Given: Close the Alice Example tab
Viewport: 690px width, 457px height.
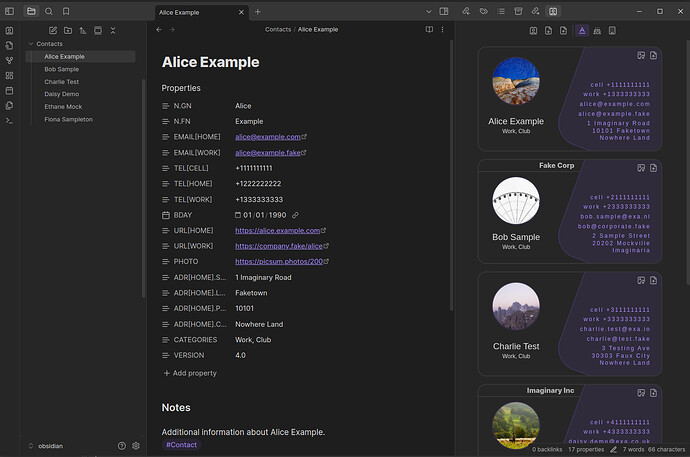Looking at the screenshot, I should click(x=241, y=12).
